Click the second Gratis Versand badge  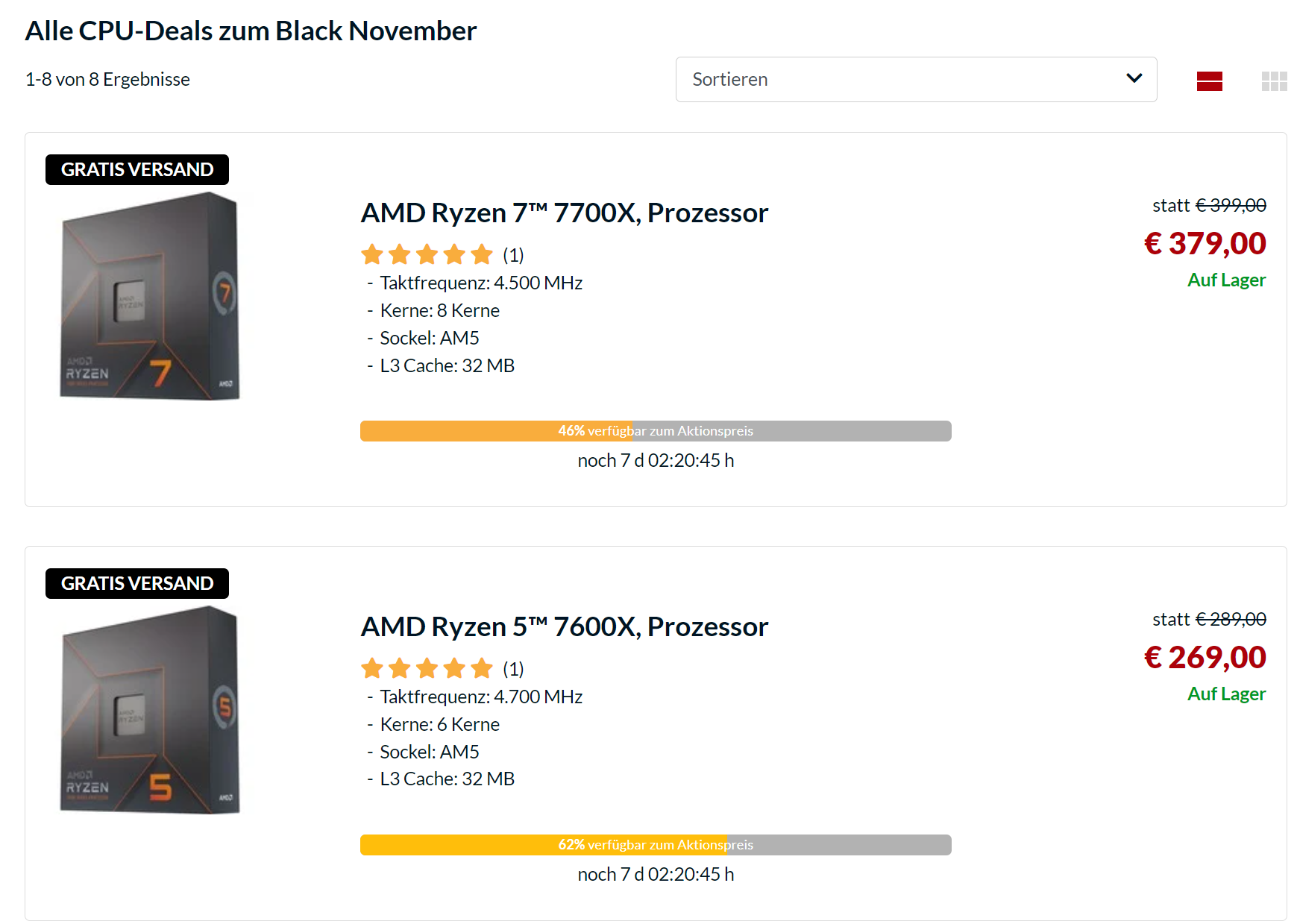(137, 584)
